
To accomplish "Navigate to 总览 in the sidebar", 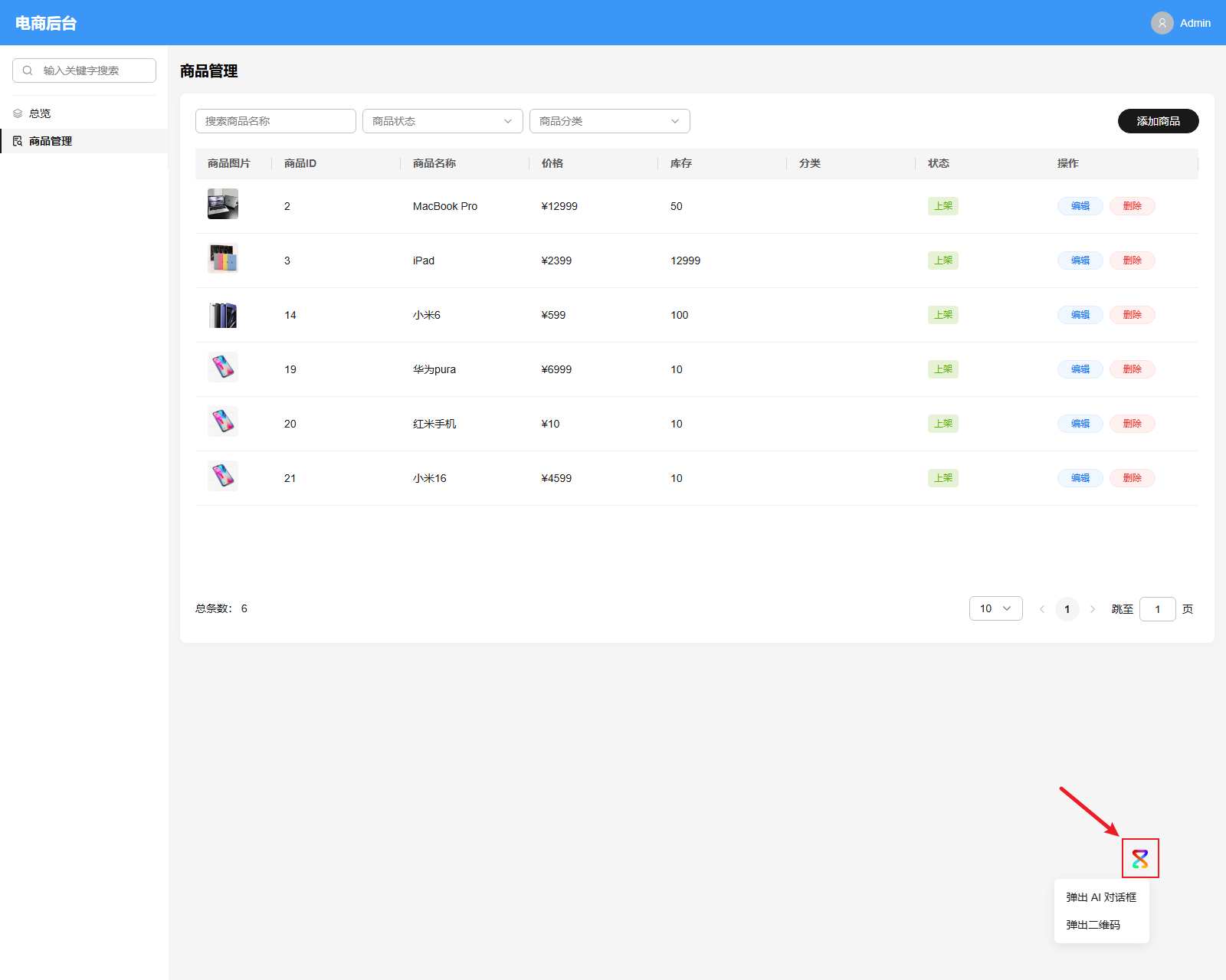I will pos(84,113).
